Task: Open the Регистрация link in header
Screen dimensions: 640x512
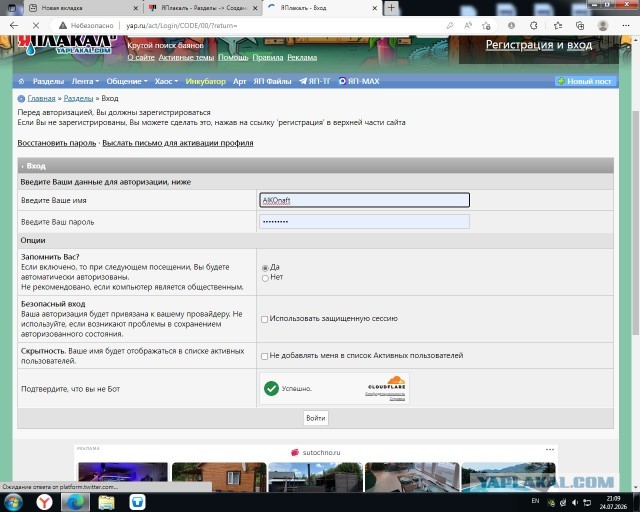Action: (x=519, y=45)
